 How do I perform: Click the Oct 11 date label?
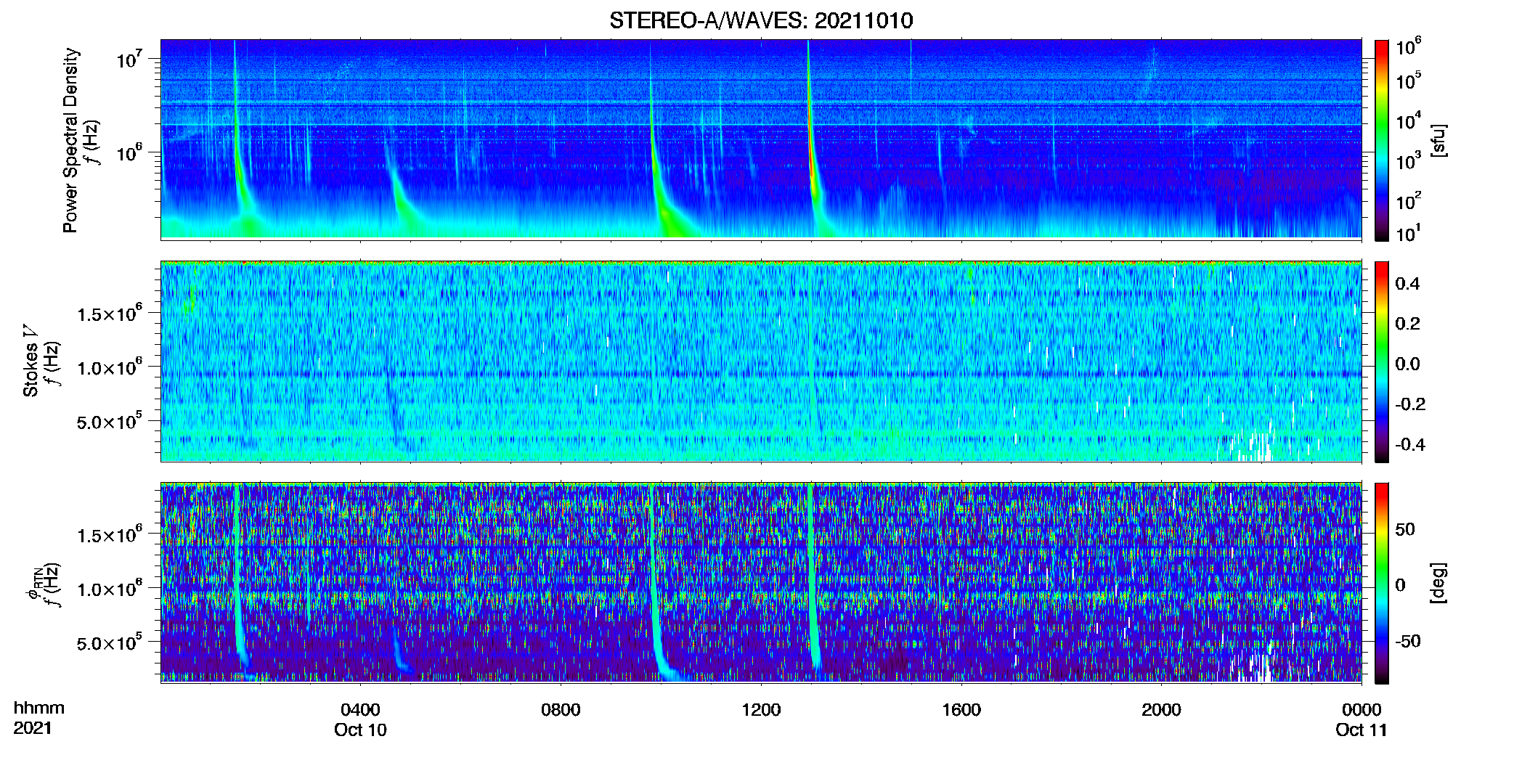pyautogui.click(x=1362, y=730)
